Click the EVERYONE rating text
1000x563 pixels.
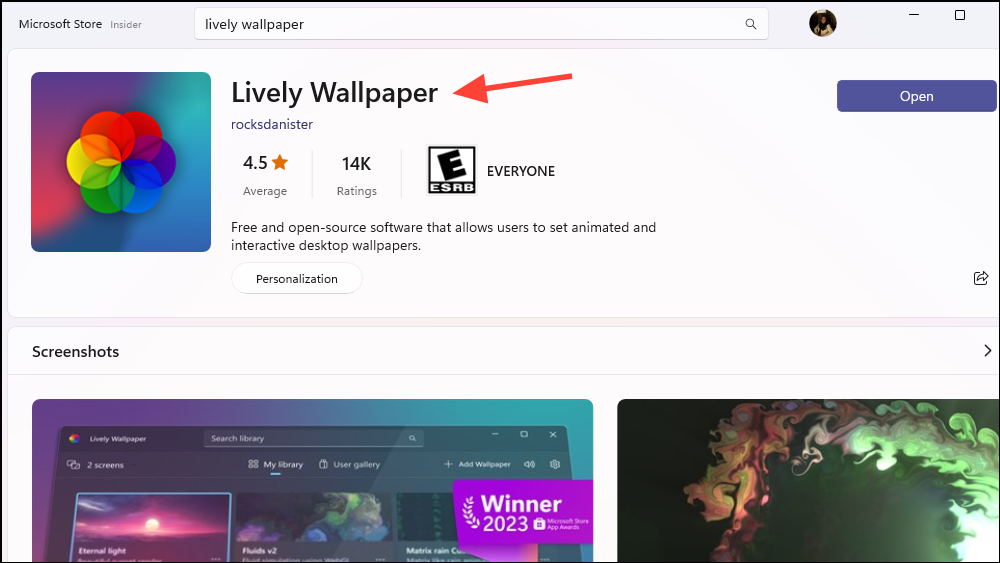pyautogui.click(x=520, y=171)
